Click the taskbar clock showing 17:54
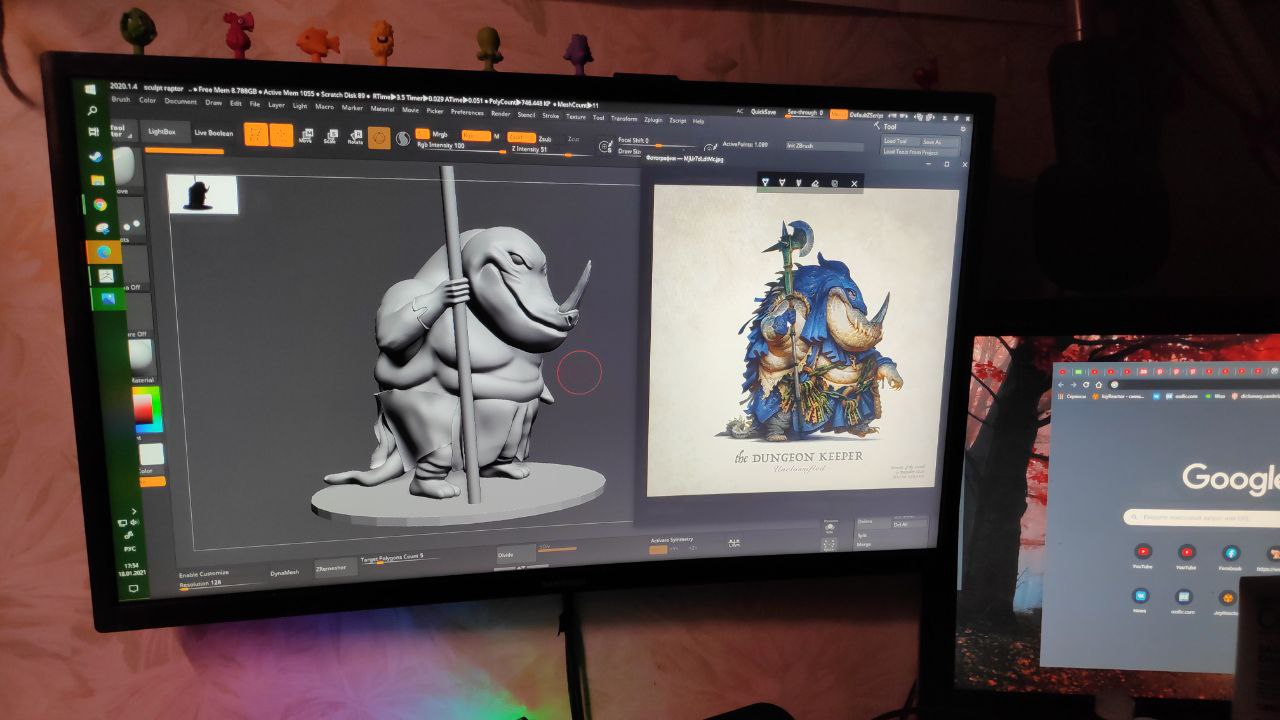This screenshot has width=1280, height=720. tap(133, 566)
